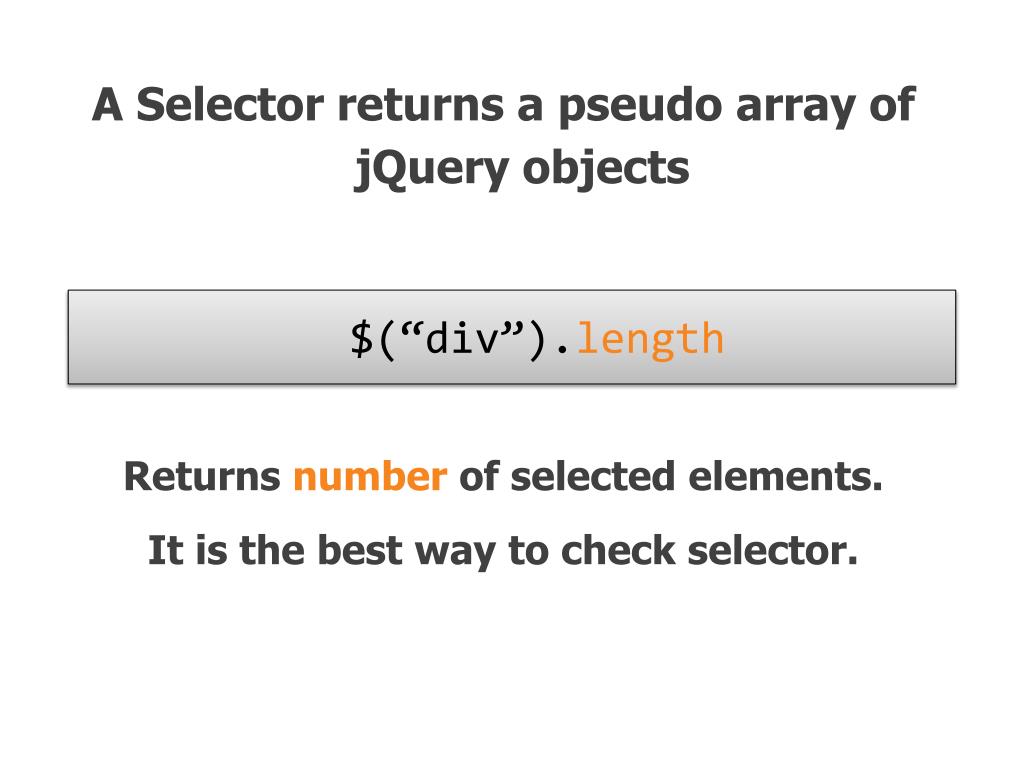The width and height of the screenshot is (1024, 768).
Task: Click the lowercase "returns" in the heading
Action: (420, 105)
